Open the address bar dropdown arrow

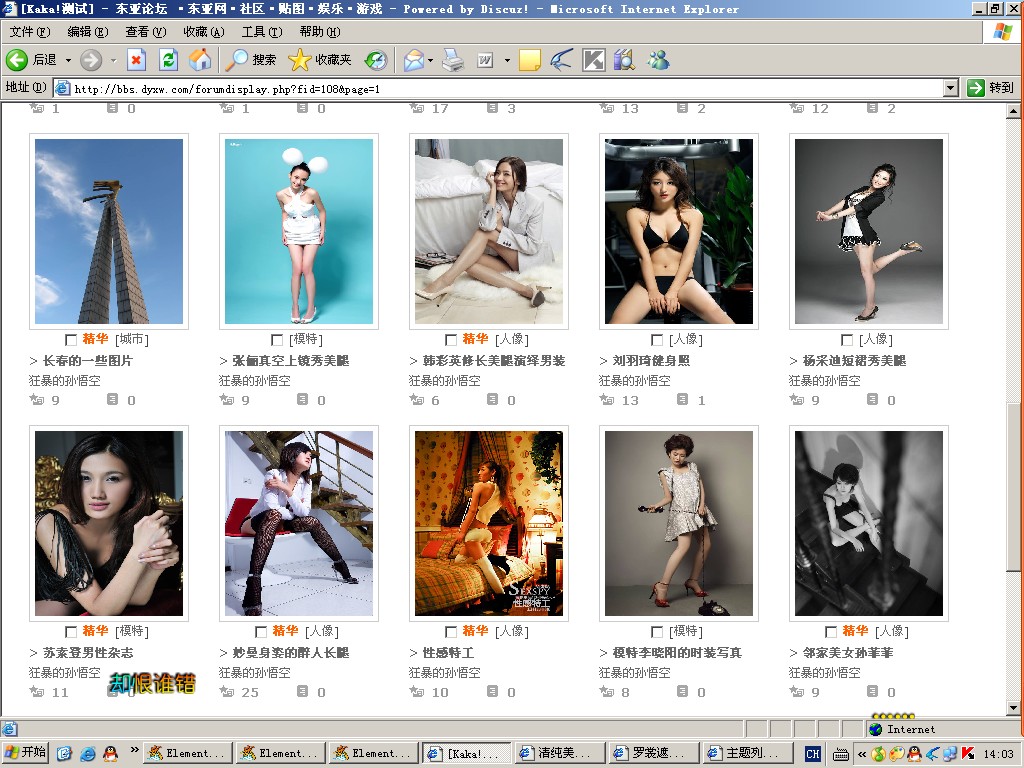tap(952, 88)
